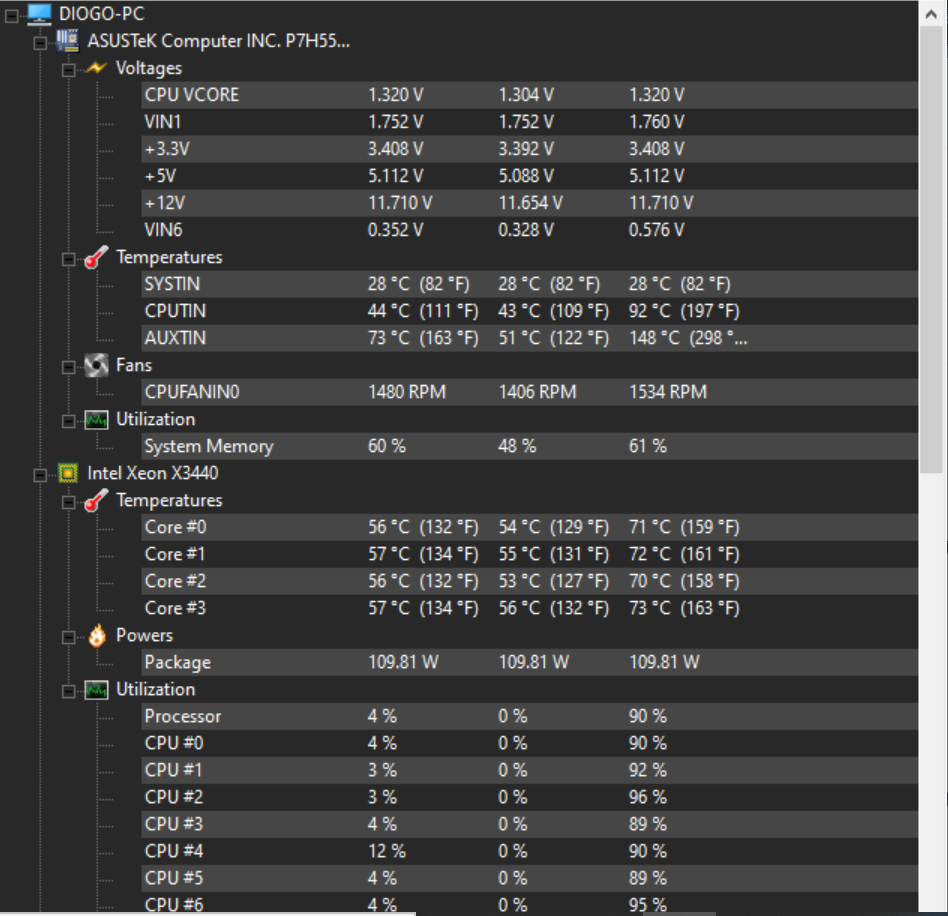Click the Fans icon
The height and width of the screenshot is (916, 948).
(x=96, y=365)
